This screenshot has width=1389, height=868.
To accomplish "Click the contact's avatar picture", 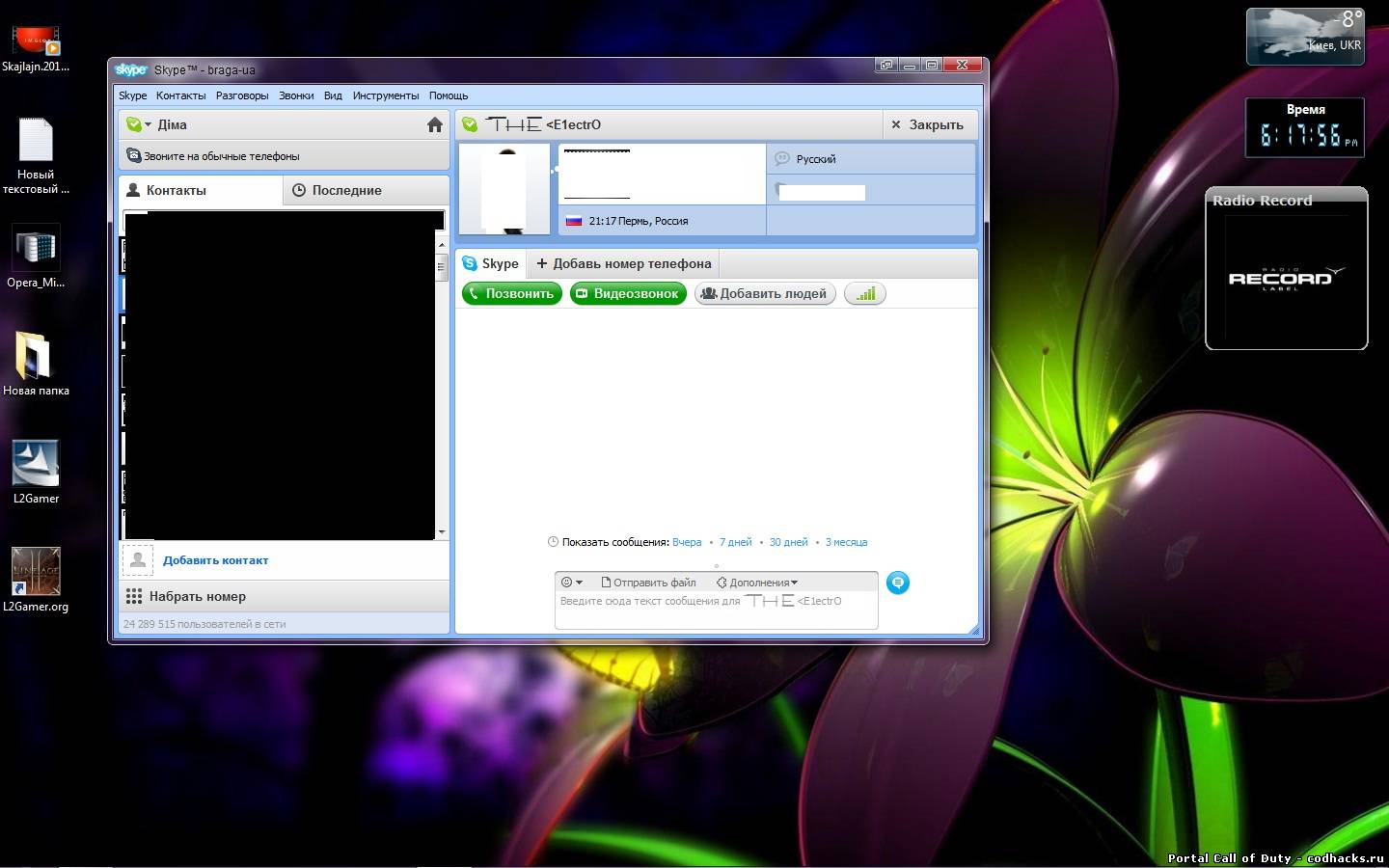I will click(x=504, y=189).
